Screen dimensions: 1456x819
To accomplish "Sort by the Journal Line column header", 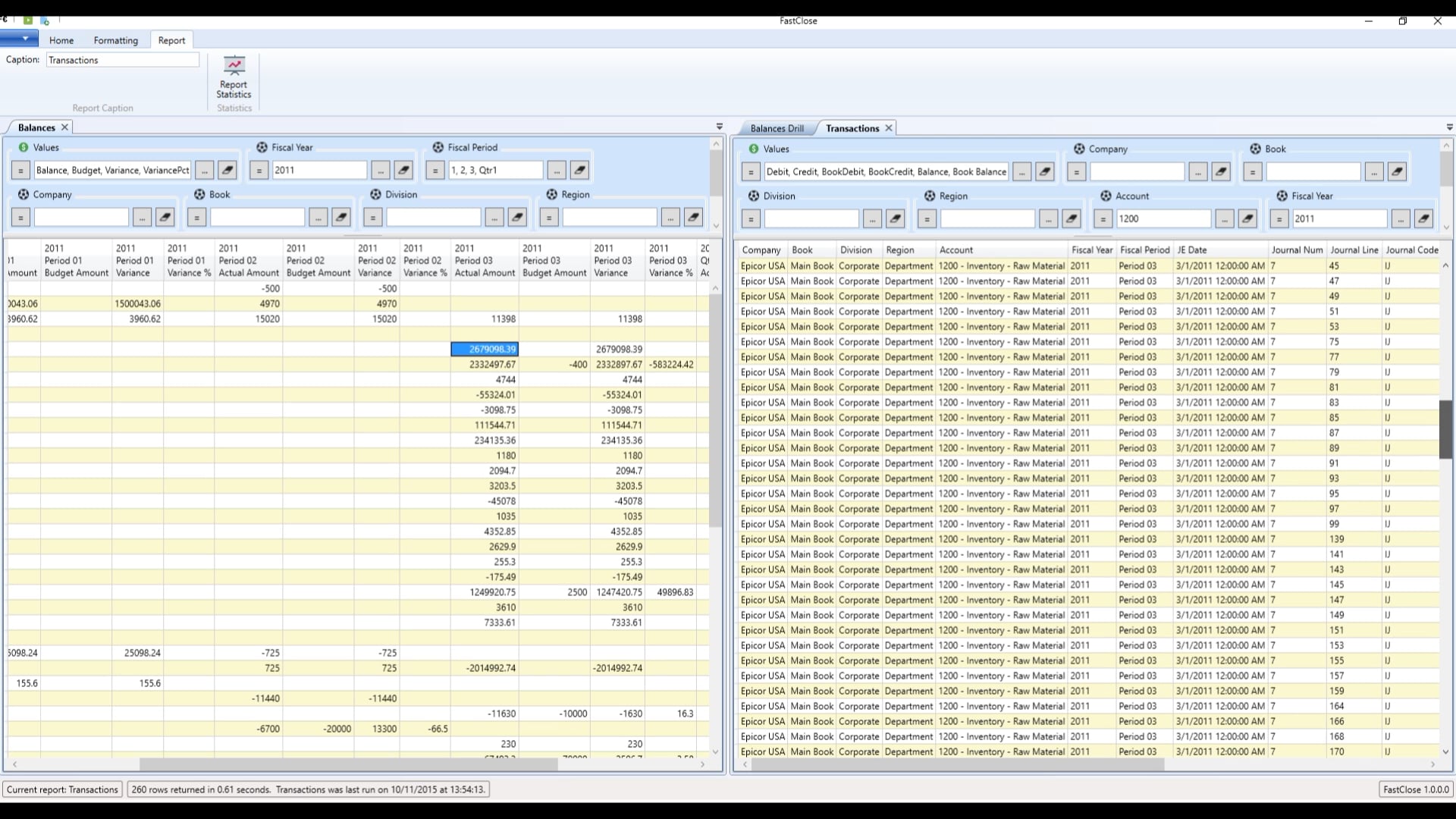I will [x=1354, y=249].
